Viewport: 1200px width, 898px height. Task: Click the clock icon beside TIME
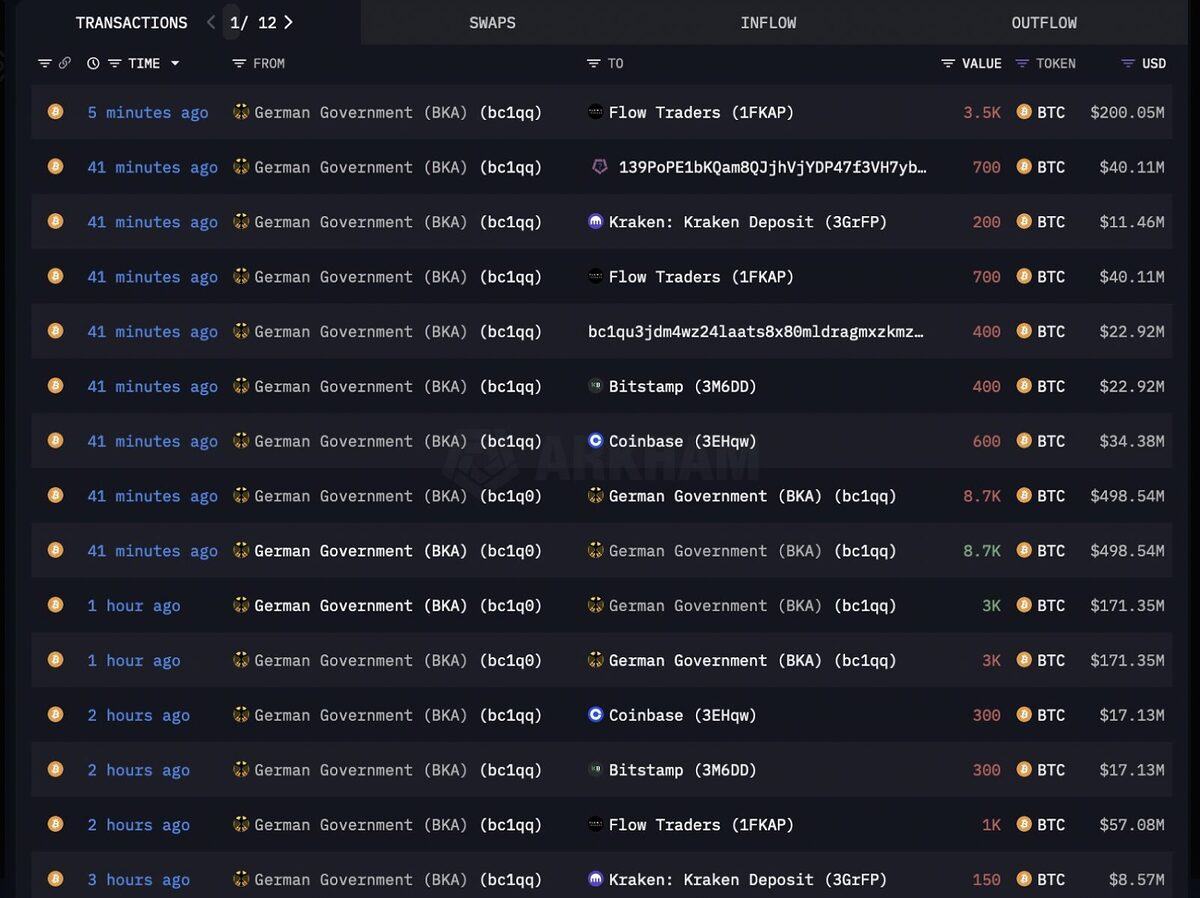coord(93,63)
